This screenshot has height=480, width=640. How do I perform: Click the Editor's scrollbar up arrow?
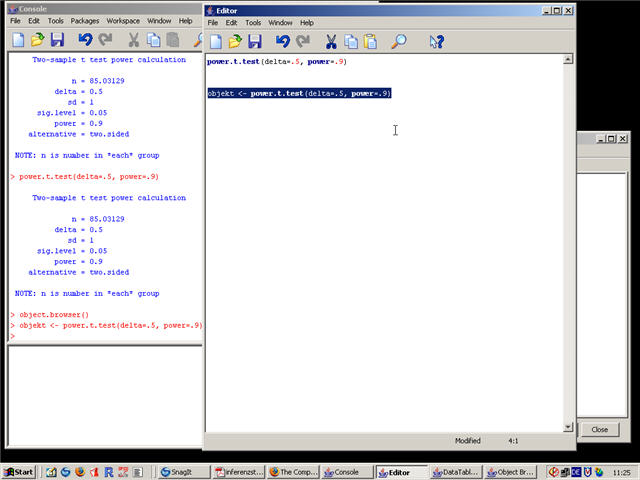(x=568, y=60)
